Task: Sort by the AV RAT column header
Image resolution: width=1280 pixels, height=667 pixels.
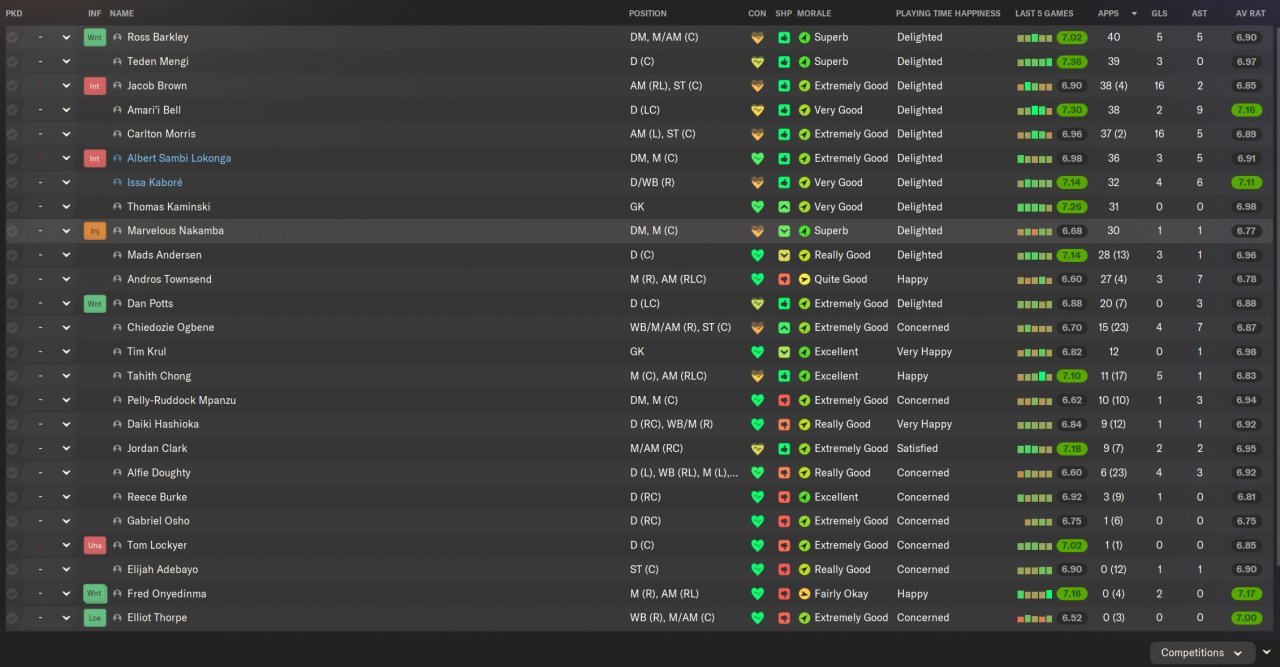Action: (x=1249, y=13)
